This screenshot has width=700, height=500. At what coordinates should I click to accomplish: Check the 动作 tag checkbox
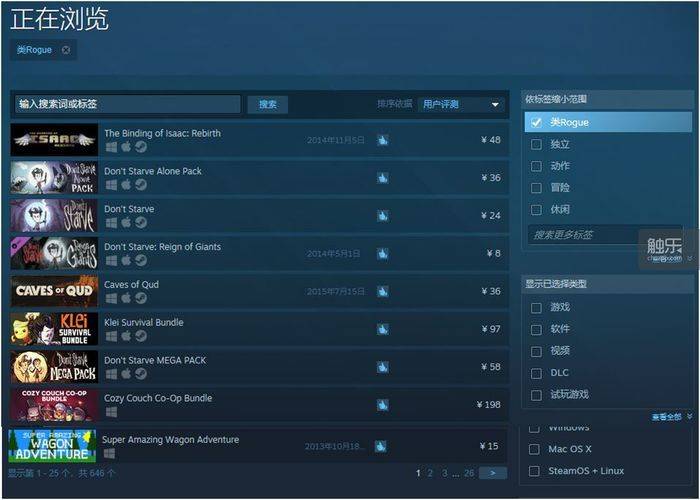point(536,166)
